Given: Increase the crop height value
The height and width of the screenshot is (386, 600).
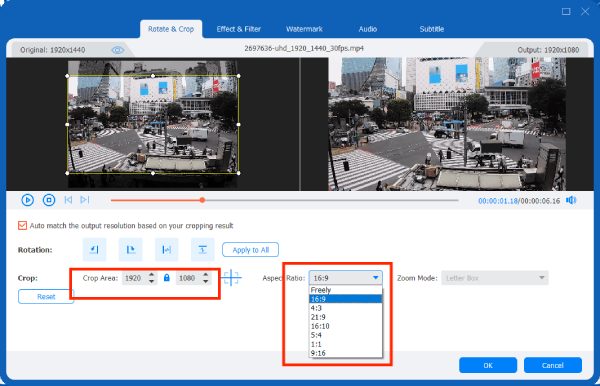Looking at the screenshot, I should point(206,275).
